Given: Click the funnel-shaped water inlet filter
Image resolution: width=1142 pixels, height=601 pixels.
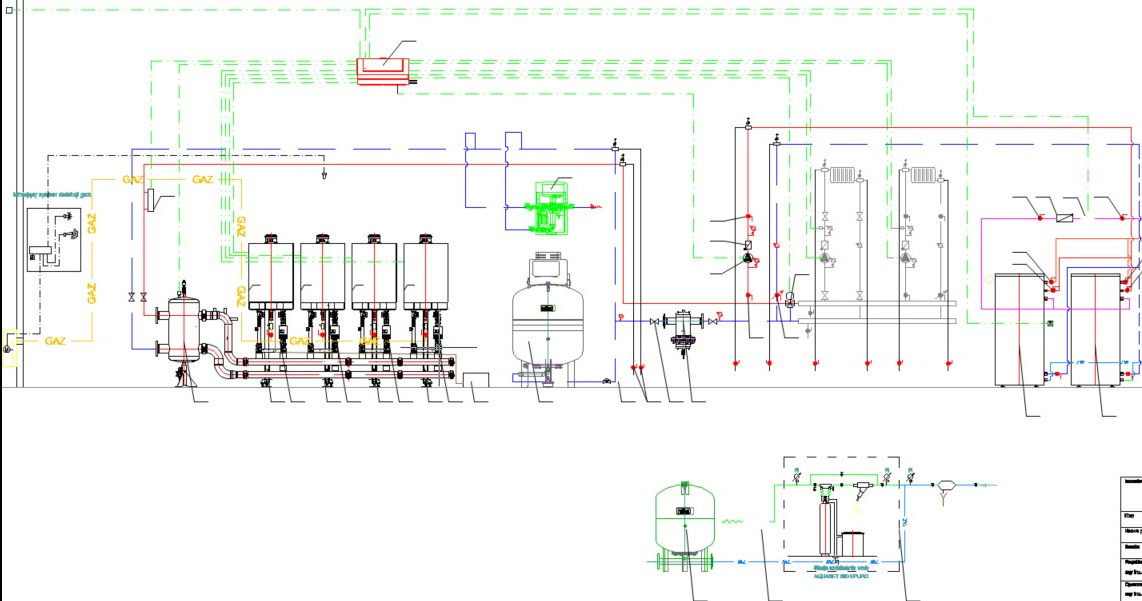Looking at the screenshot, I should click(x=946, y=487).
